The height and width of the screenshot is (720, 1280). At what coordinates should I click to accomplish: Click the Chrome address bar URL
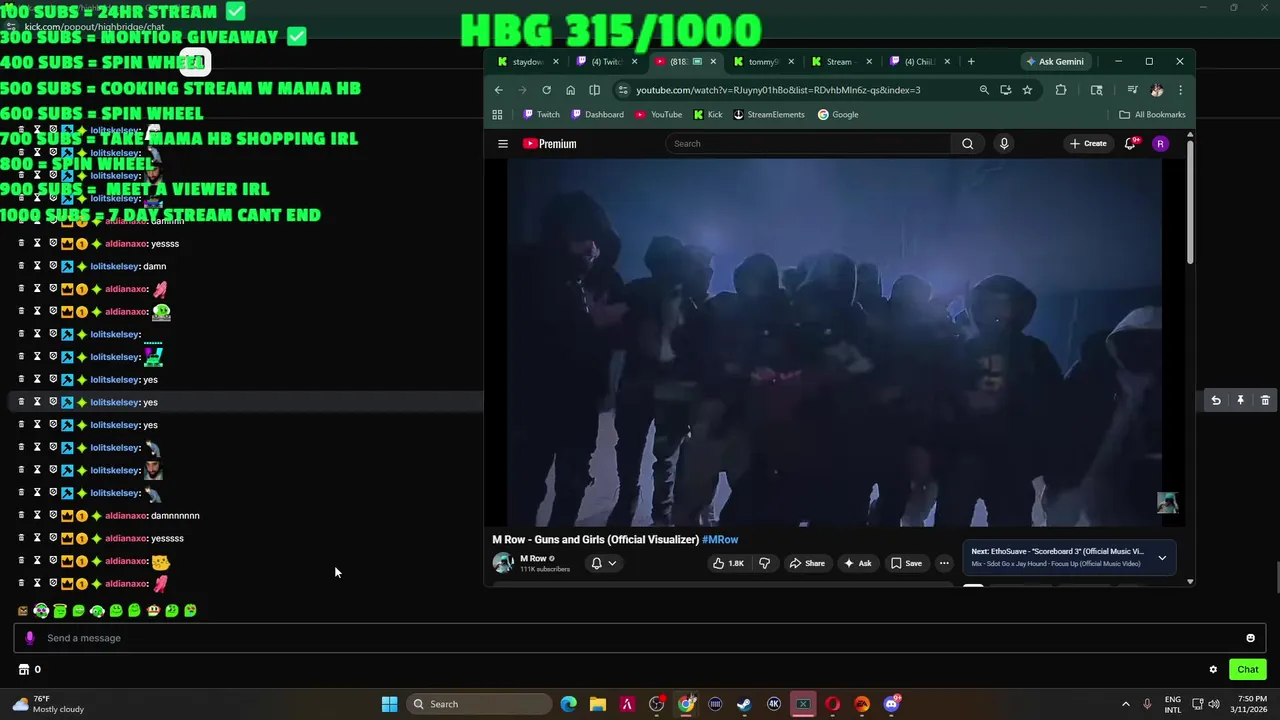778,90
